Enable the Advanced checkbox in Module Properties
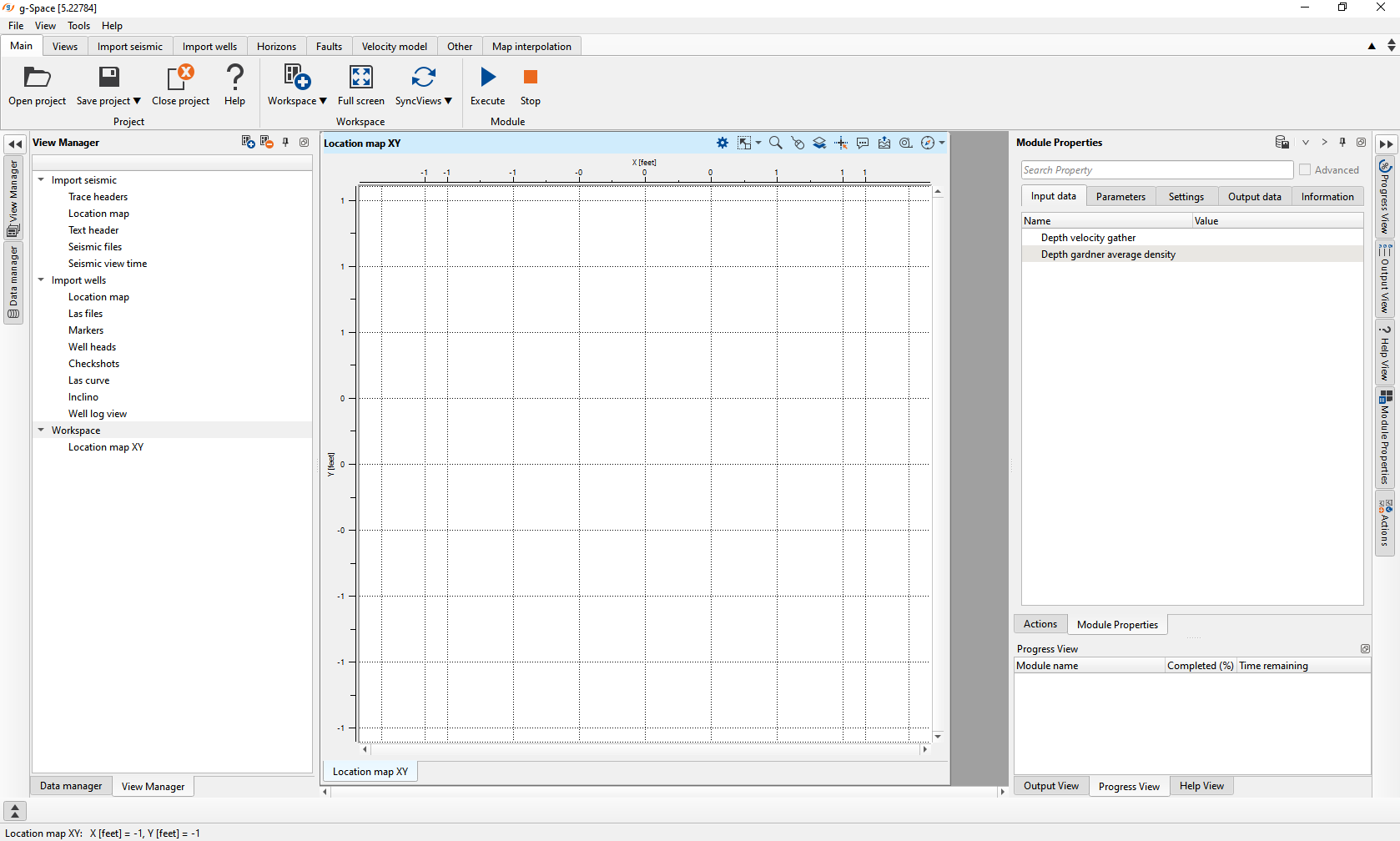Viewport: 1400px width, 841px height. click(x=1307, y=169)
